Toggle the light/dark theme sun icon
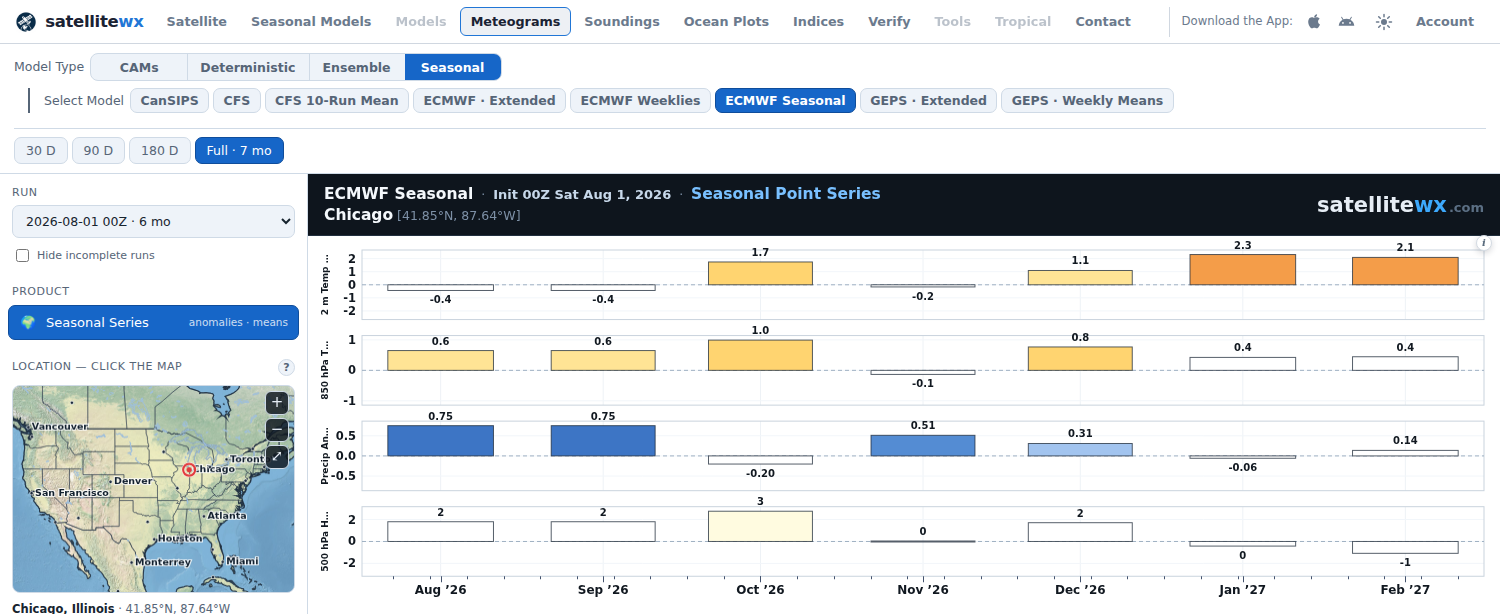The image size is (1500, 614). (x=1384, y=21)
